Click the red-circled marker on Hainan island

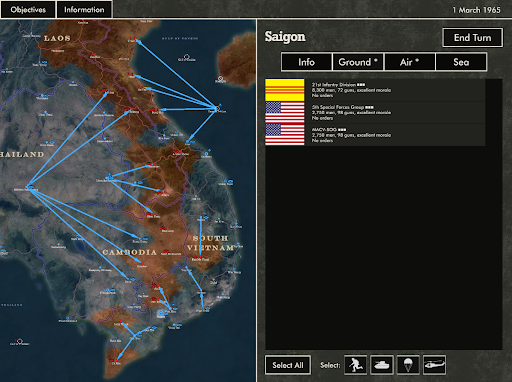tap(220, 79)
